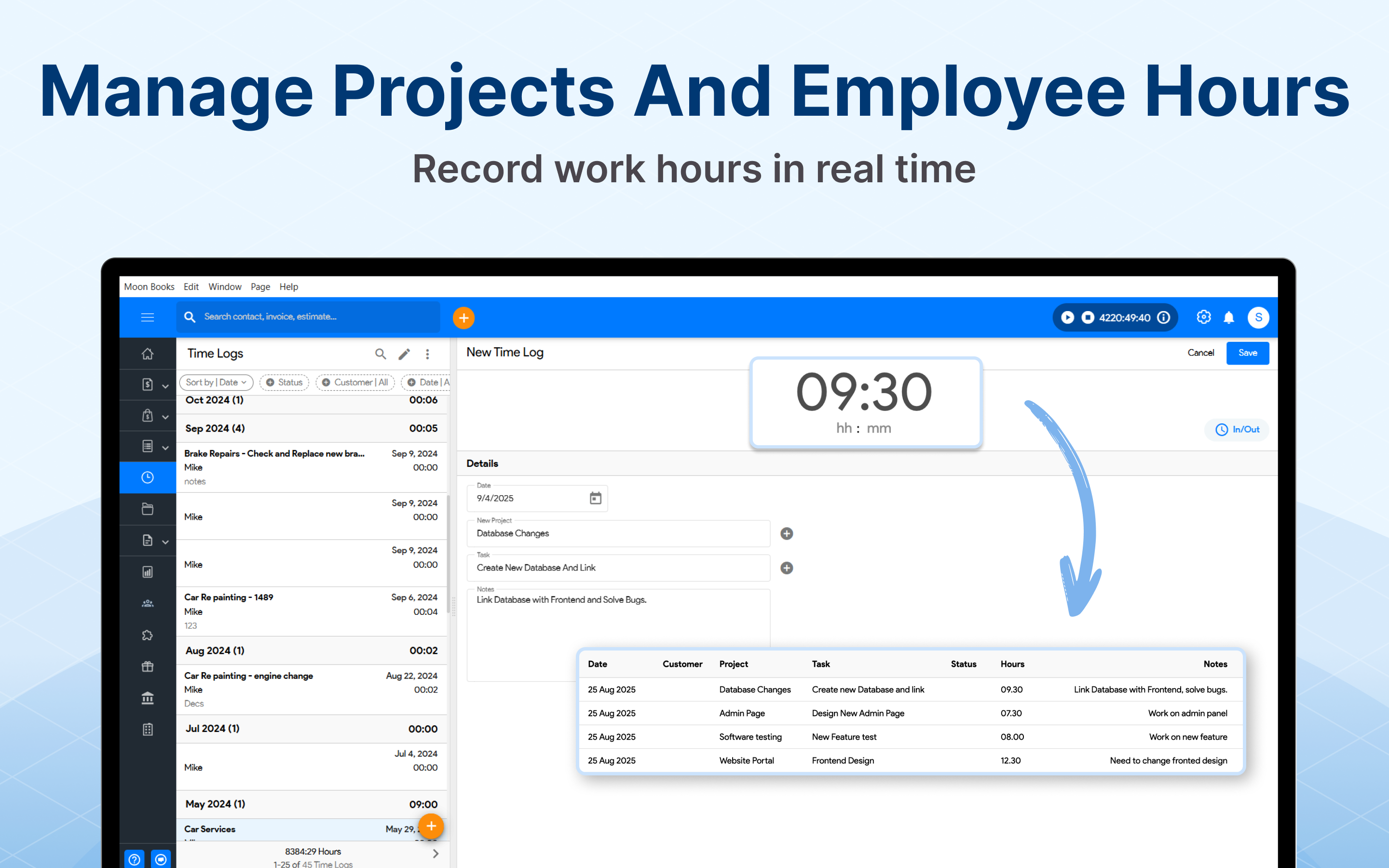This screenshot has width=1389, height=868.
Task: Toggle the Status filter chip
Action: click(284, 382)
